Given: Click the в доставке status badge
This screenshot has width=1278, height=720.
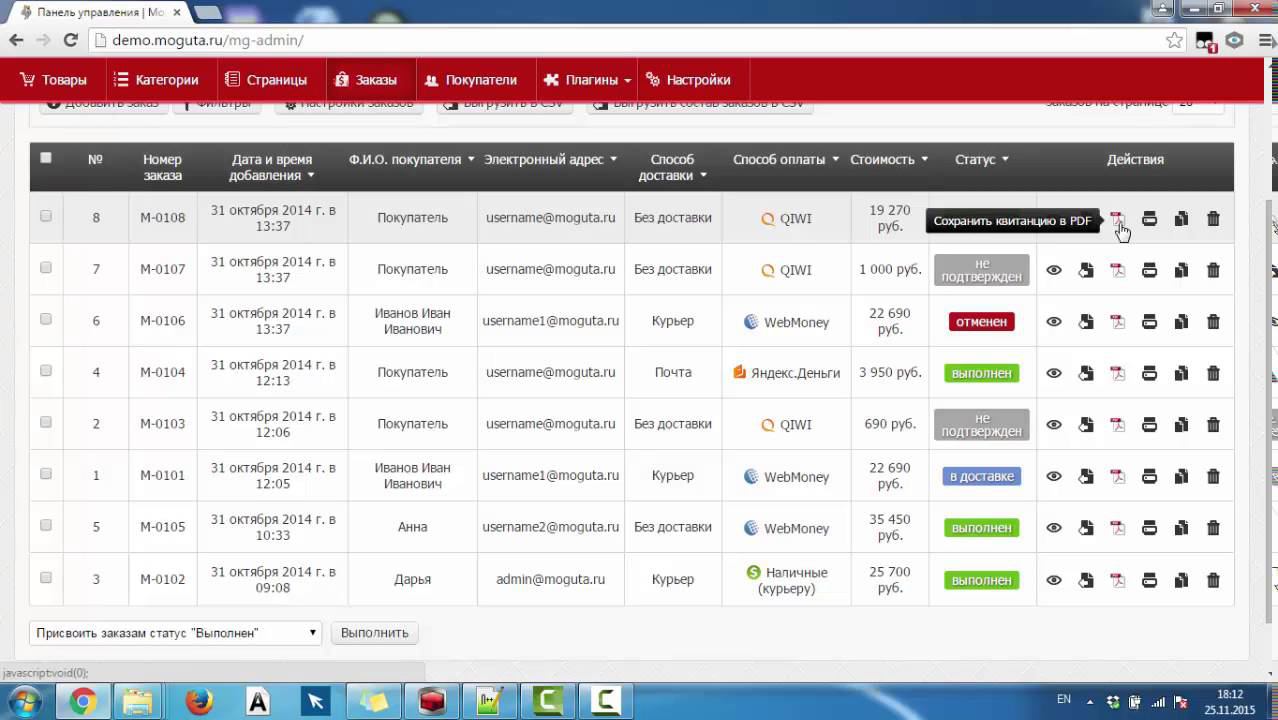Looking at the screenshot, I should click(x=981, y=477).
